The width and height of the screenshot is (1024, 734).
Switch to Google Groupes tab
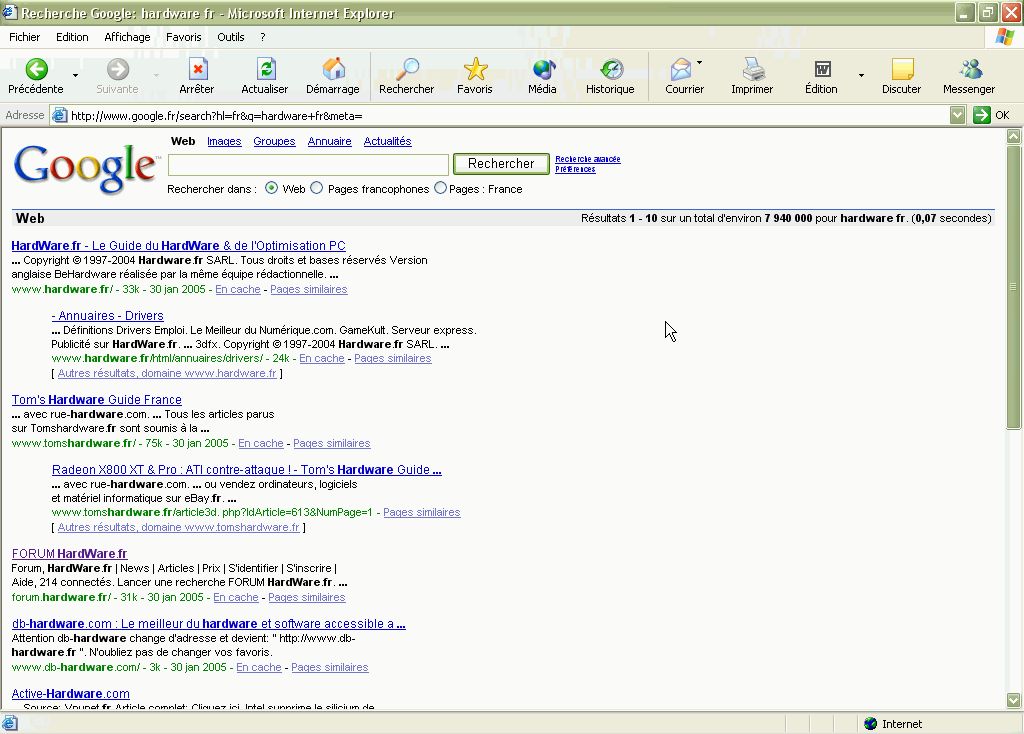click(274, 141)
